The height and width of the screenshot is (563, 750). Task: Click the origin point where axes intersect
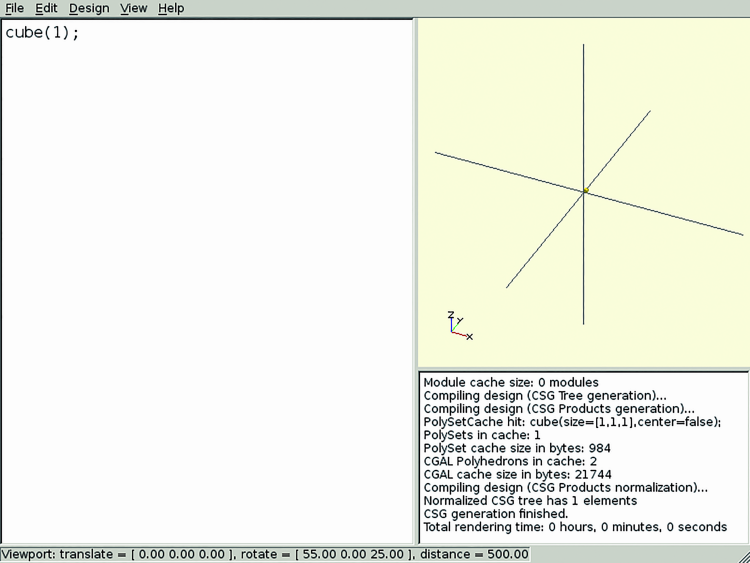tap(586, 190)
